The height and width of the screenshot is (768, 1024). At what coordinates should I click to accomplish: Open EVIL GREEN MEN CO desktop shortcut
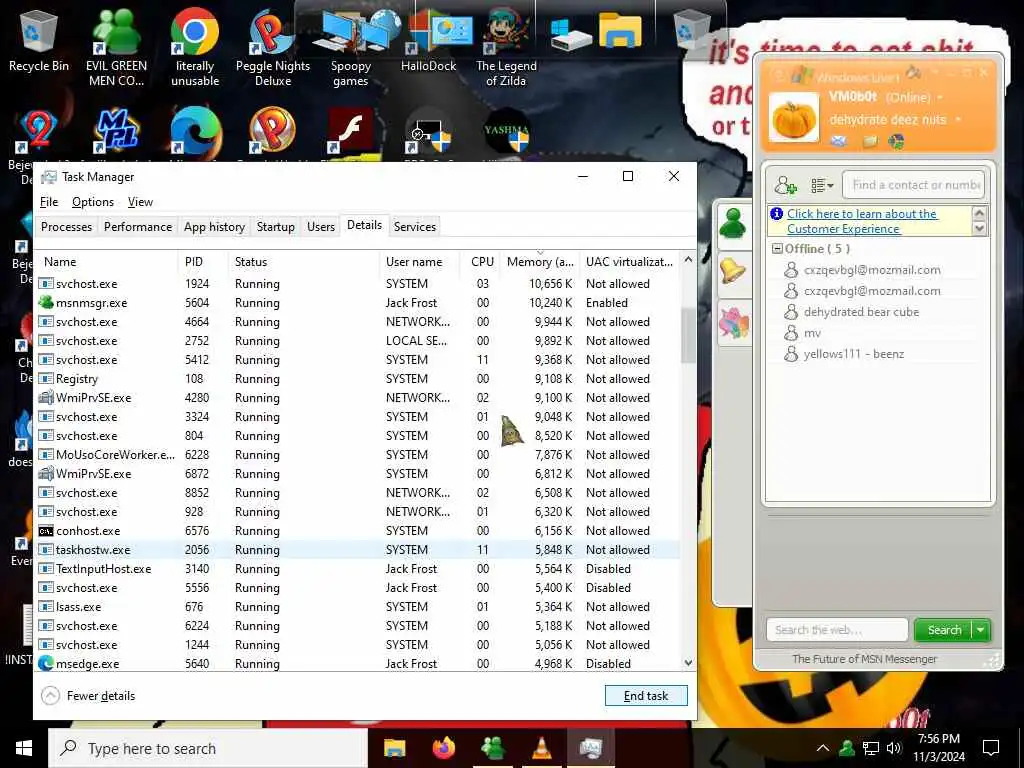116,47
